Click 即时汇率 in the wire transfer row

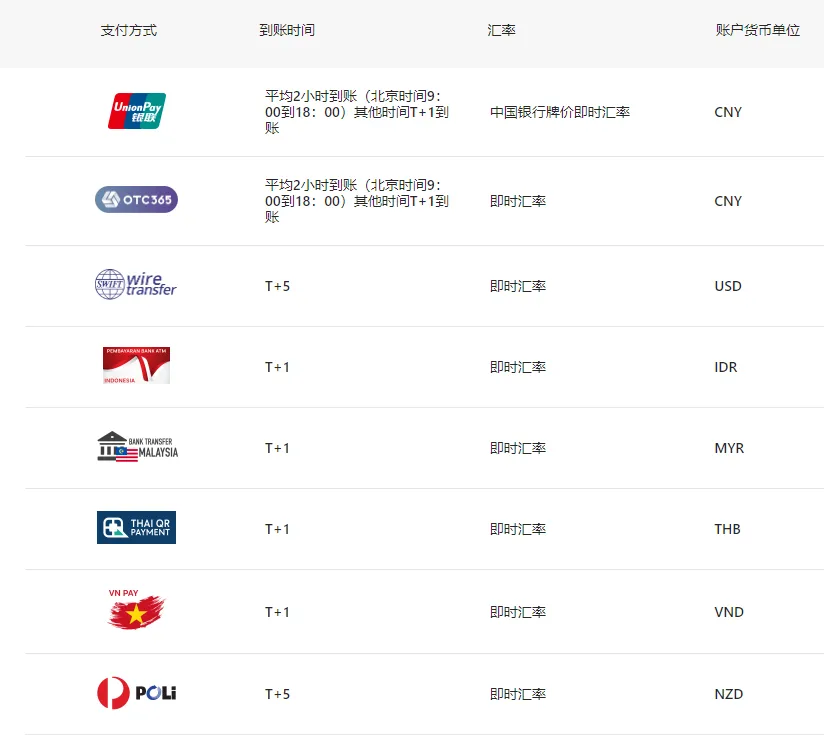tap(518, 286)
